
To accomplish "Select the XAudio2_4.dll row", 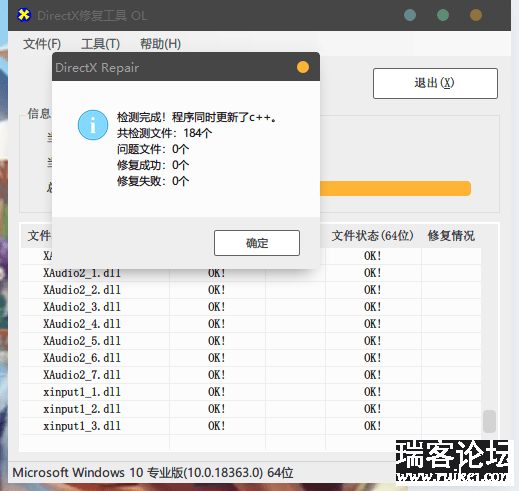I will pos(251,324).
